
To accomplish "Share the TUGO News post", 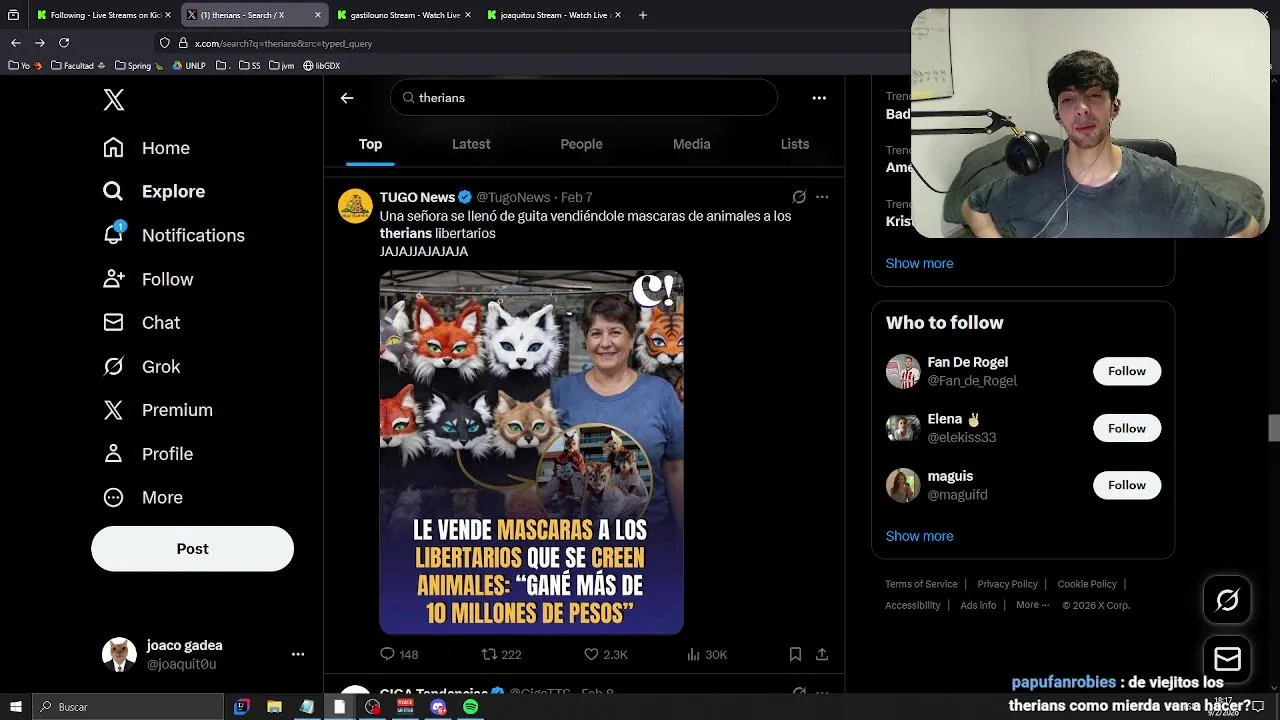I will point(822,654).
